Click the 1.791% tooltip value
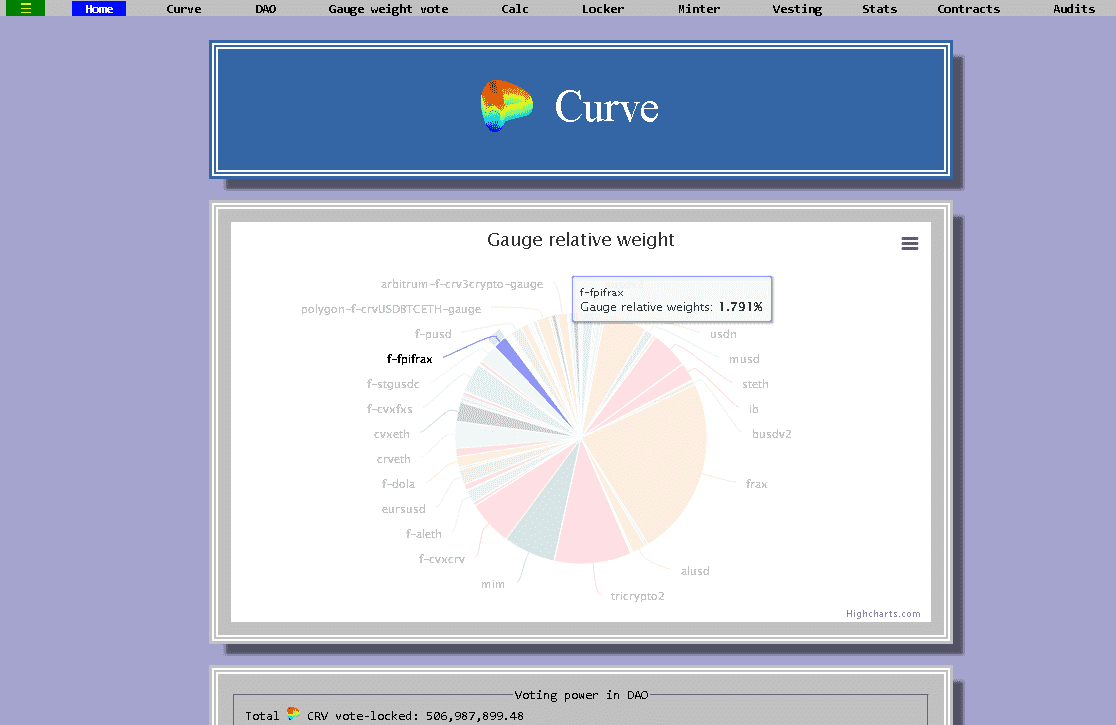The height and width of the screenshot is (725, 1116). click(x=740, y=307)
